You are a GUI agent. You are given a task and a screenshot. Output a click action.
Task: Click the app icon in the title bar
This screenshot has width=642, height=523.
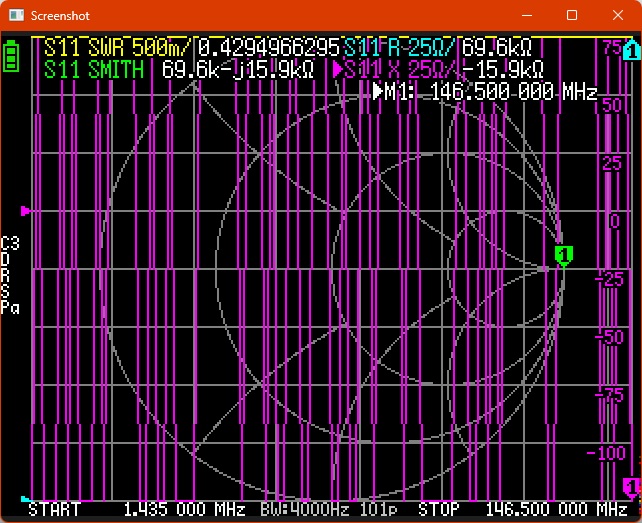(x=14, y=16)
